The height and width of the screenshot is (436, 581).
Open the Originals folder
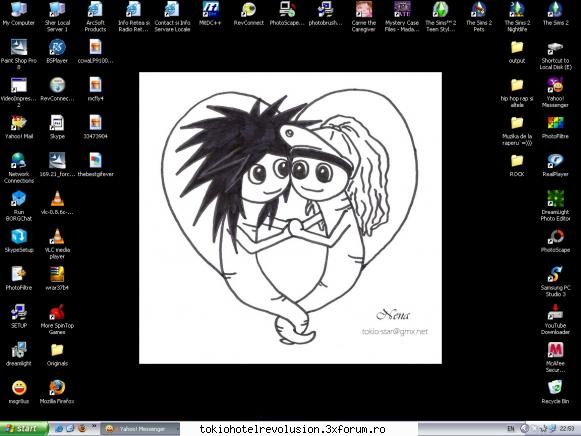pyautogui.click(x=57, y=355)
